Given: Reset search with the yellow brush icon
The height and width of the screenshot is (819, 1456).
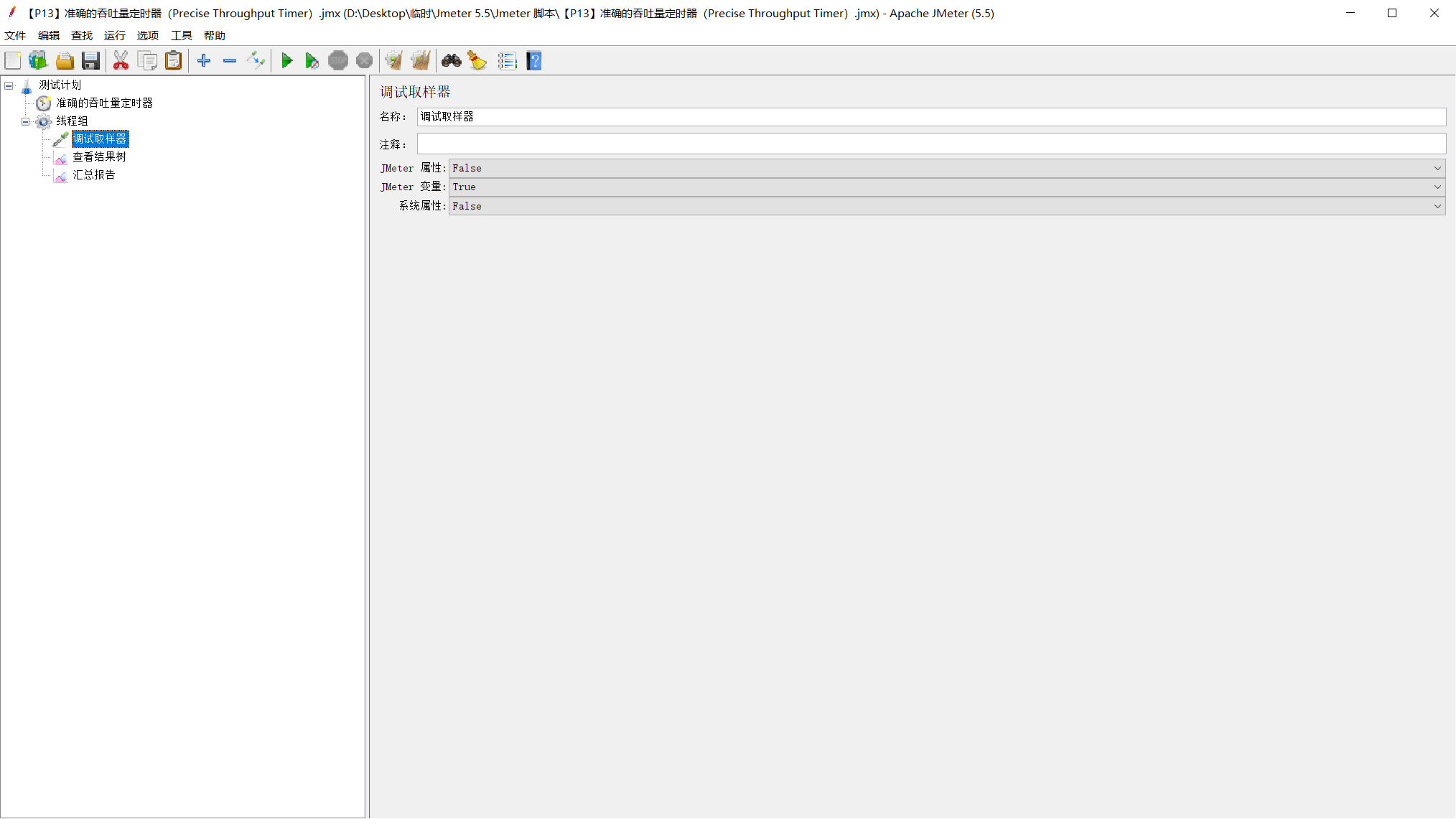Looking at the screenshot, I should (x=477, y=61).
